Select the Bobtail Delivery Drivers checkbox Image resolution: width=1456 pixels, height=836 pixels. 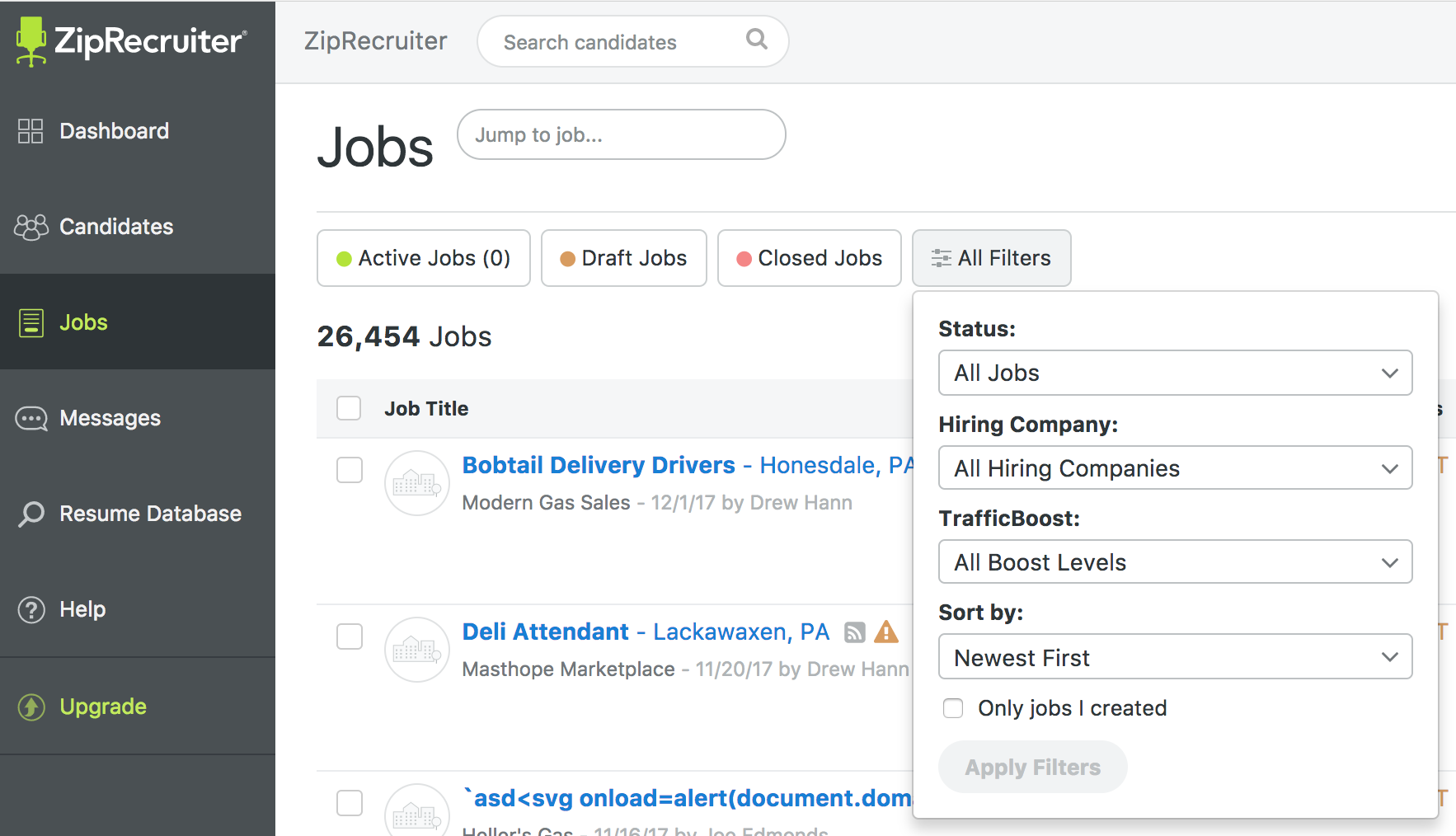coord(350,470)
